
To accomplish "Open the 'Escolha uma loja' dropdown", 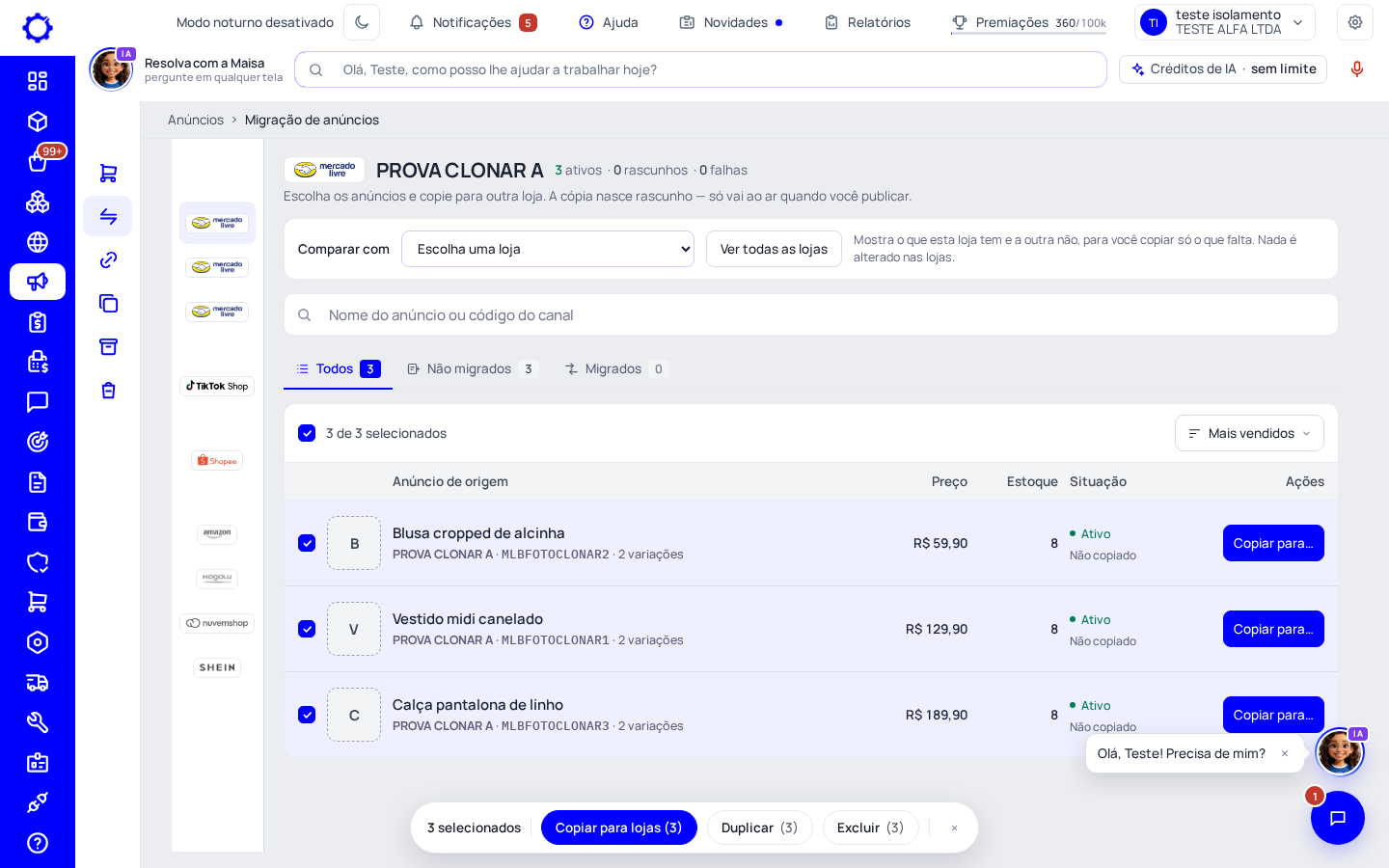I will pyautogui.click(x=548, y=249).
